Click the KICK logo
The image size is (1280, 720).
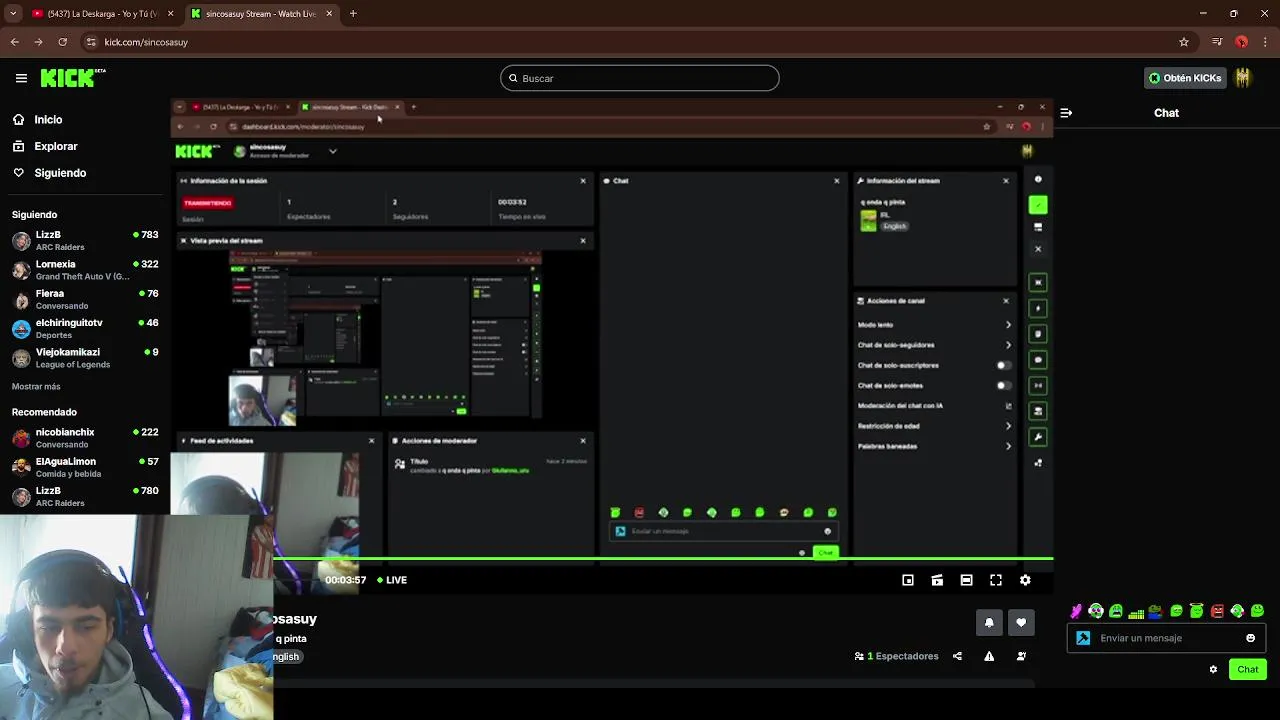click(x=72, y=78)
